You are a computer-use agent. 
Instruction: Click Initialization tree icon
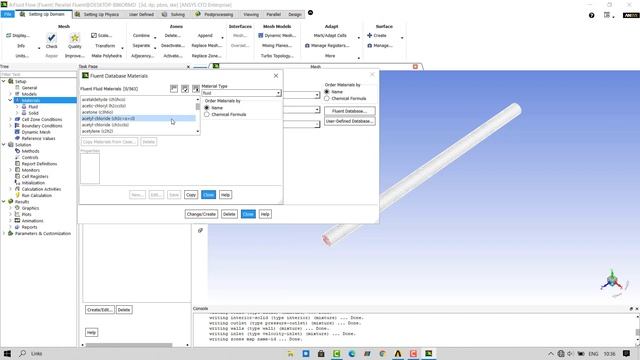click(18, 182)
